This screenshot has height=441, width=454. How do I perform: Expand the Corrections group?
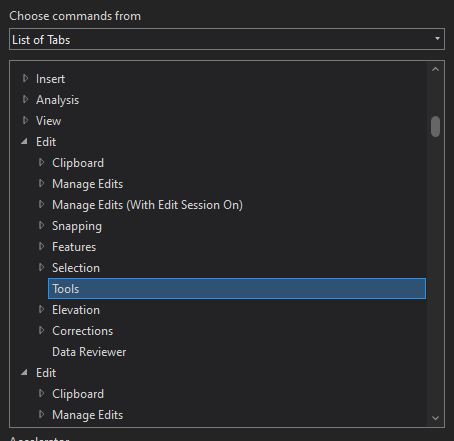tap(41, 331)
